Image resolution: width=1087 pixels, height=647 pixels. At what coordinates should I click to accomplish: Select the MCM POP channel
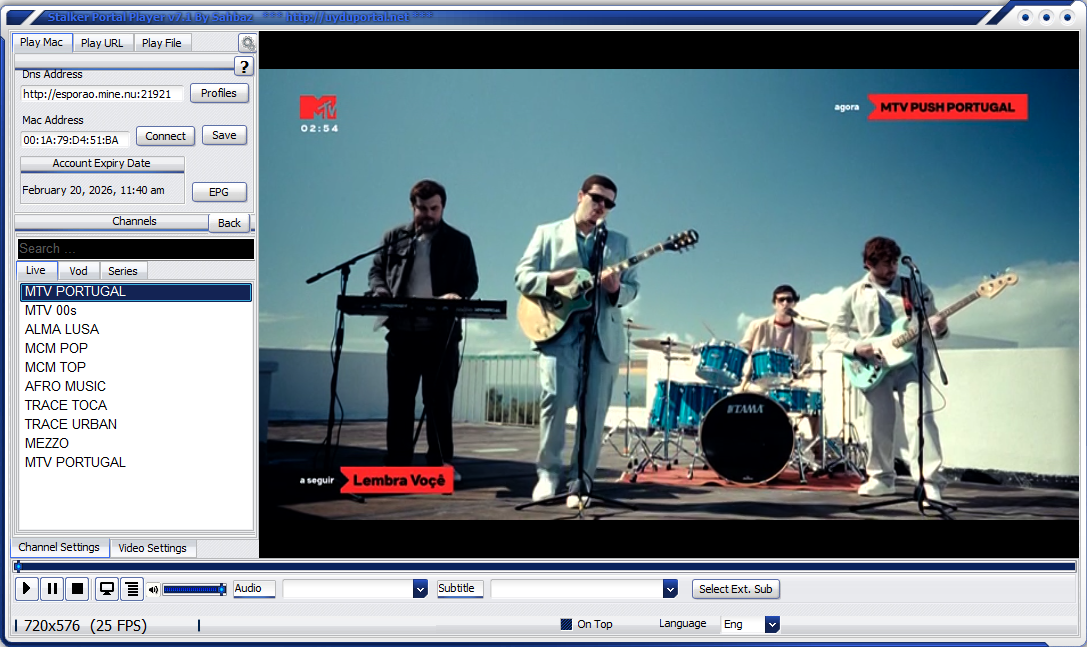pos(136,348)
